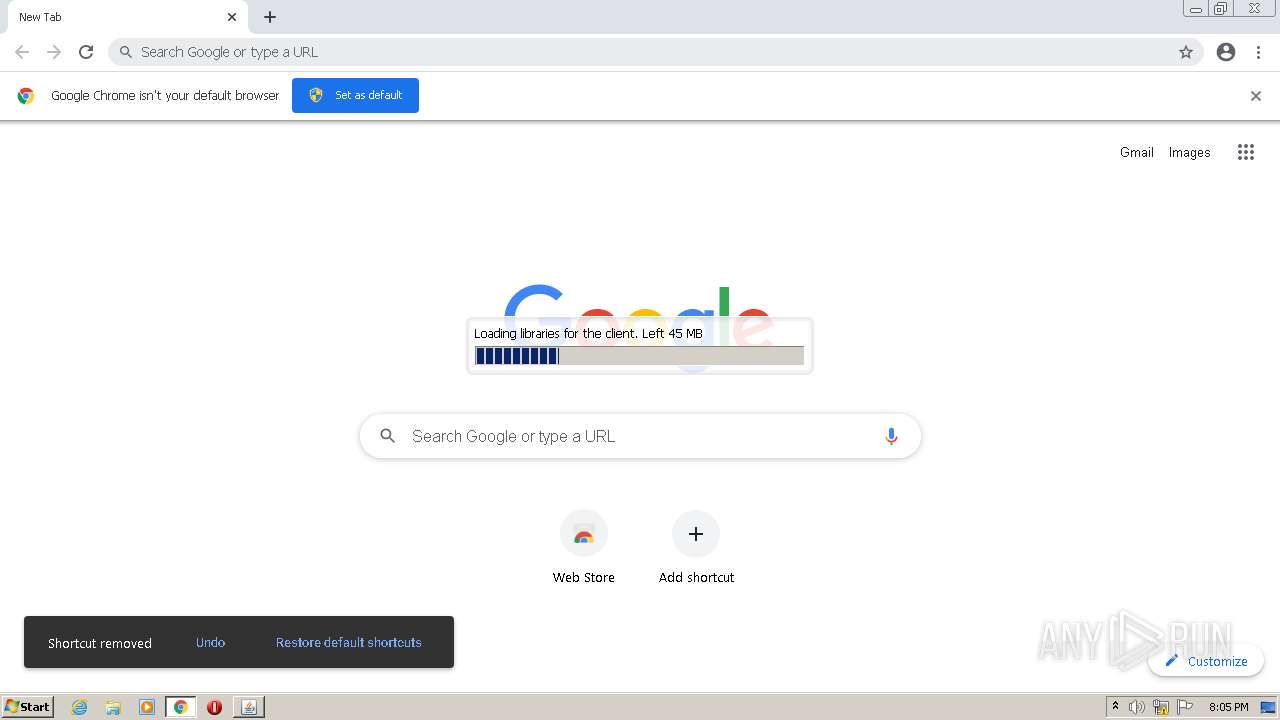The width and height of the screenshot is (1280, 720).
Task: Click the browser forward arrow
Action: (x=54, y=52)
